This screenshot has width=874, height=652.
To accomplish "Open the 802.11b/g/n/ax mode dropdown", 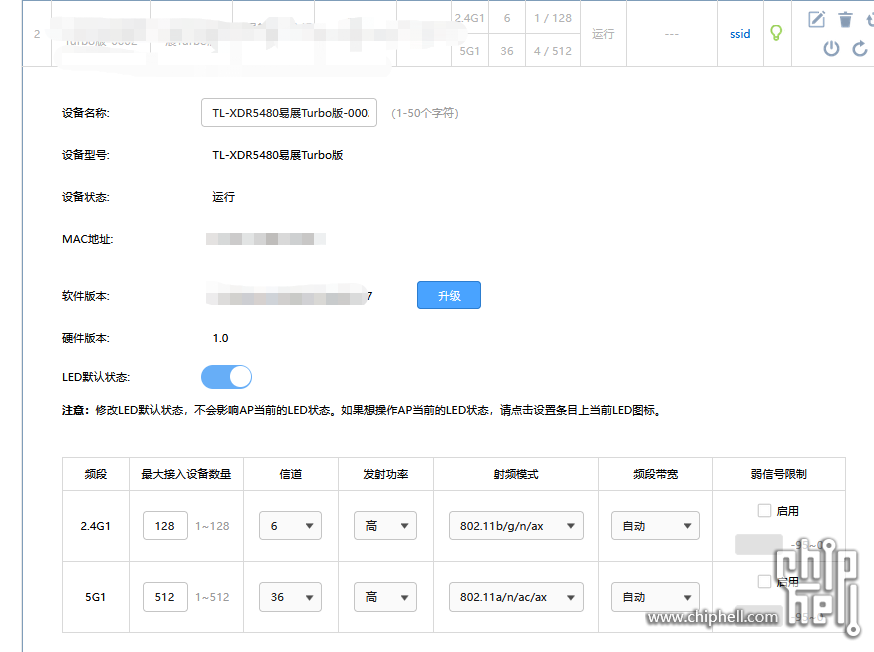I will click(516, 526).
